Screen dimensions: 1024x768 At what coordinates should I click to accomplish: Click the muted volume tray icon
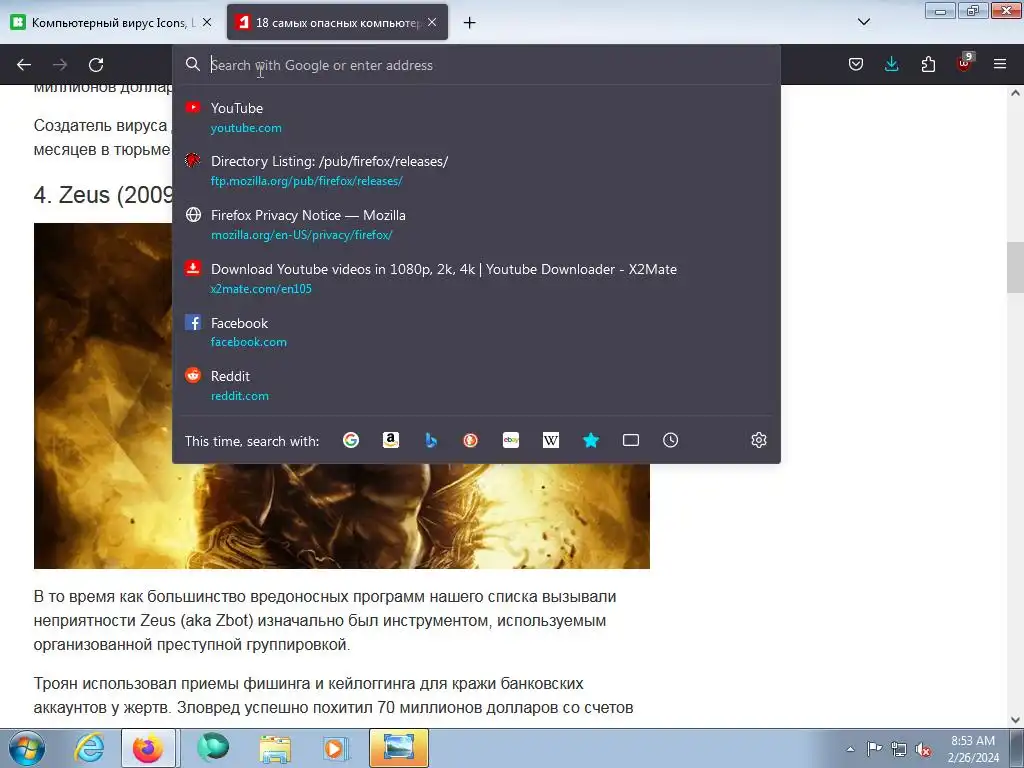pyautogui.click(x=923, y=749)
